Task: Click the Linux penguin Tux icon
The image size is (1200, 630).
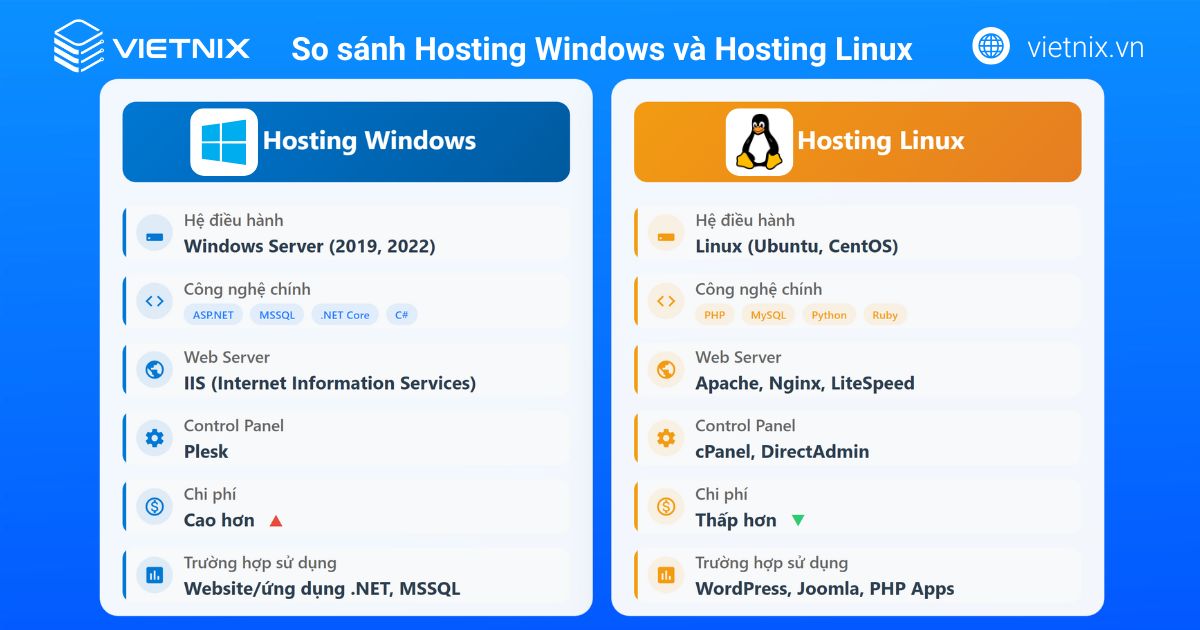Action: coord(758,140)
